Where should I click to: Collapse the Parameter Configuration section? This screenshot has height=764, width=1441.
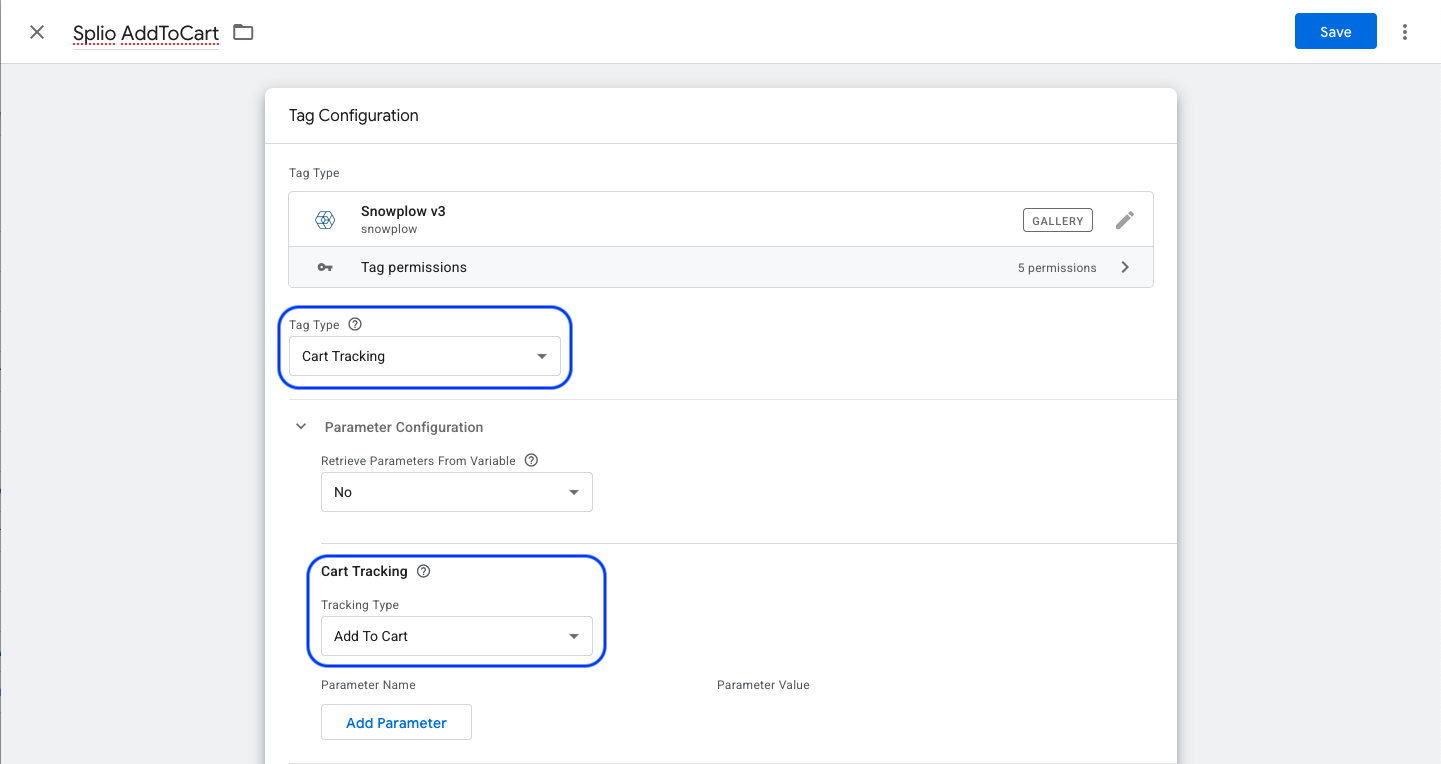301,427
